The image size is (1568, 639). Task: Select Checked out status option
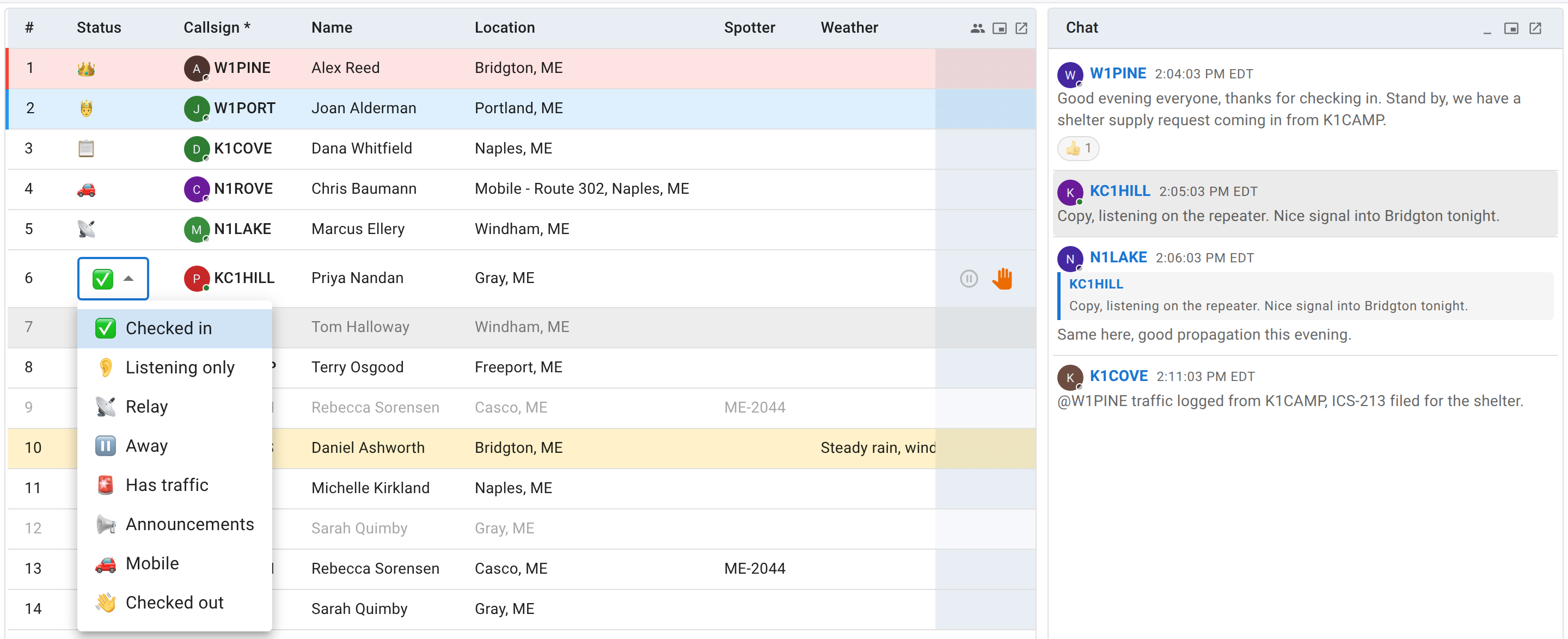point(175,603)
